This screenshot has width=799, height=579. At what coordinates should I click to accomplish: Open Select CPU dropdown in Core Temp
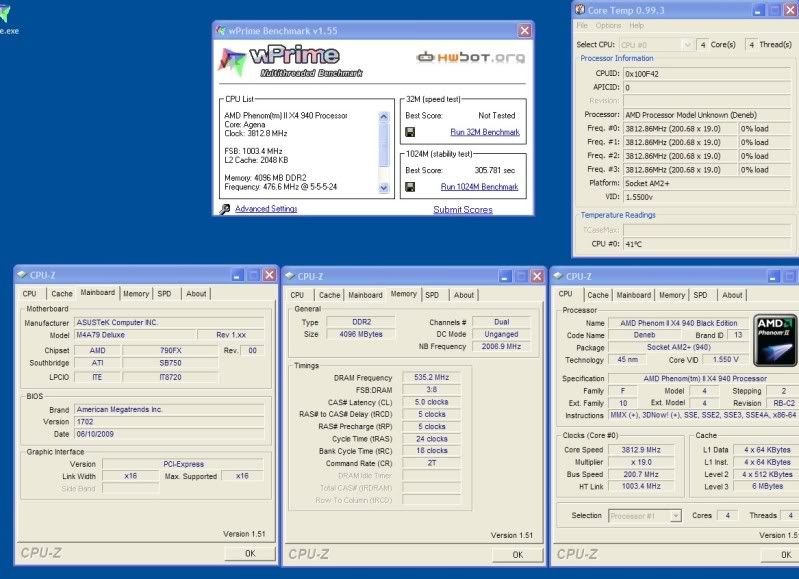[x=687, y=45]
